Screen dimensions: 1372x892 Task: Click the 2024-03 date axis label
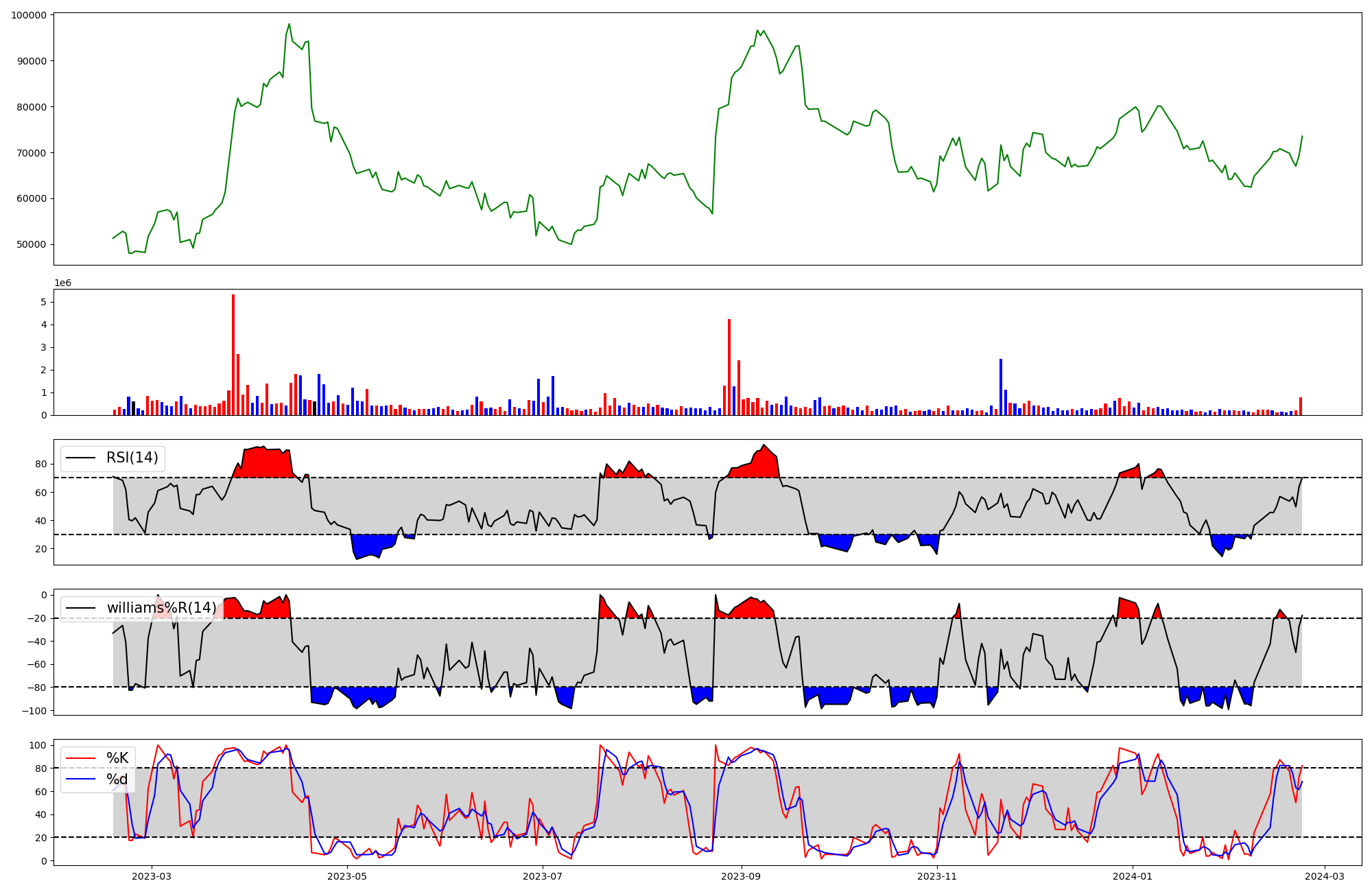tap(1325, 876)
